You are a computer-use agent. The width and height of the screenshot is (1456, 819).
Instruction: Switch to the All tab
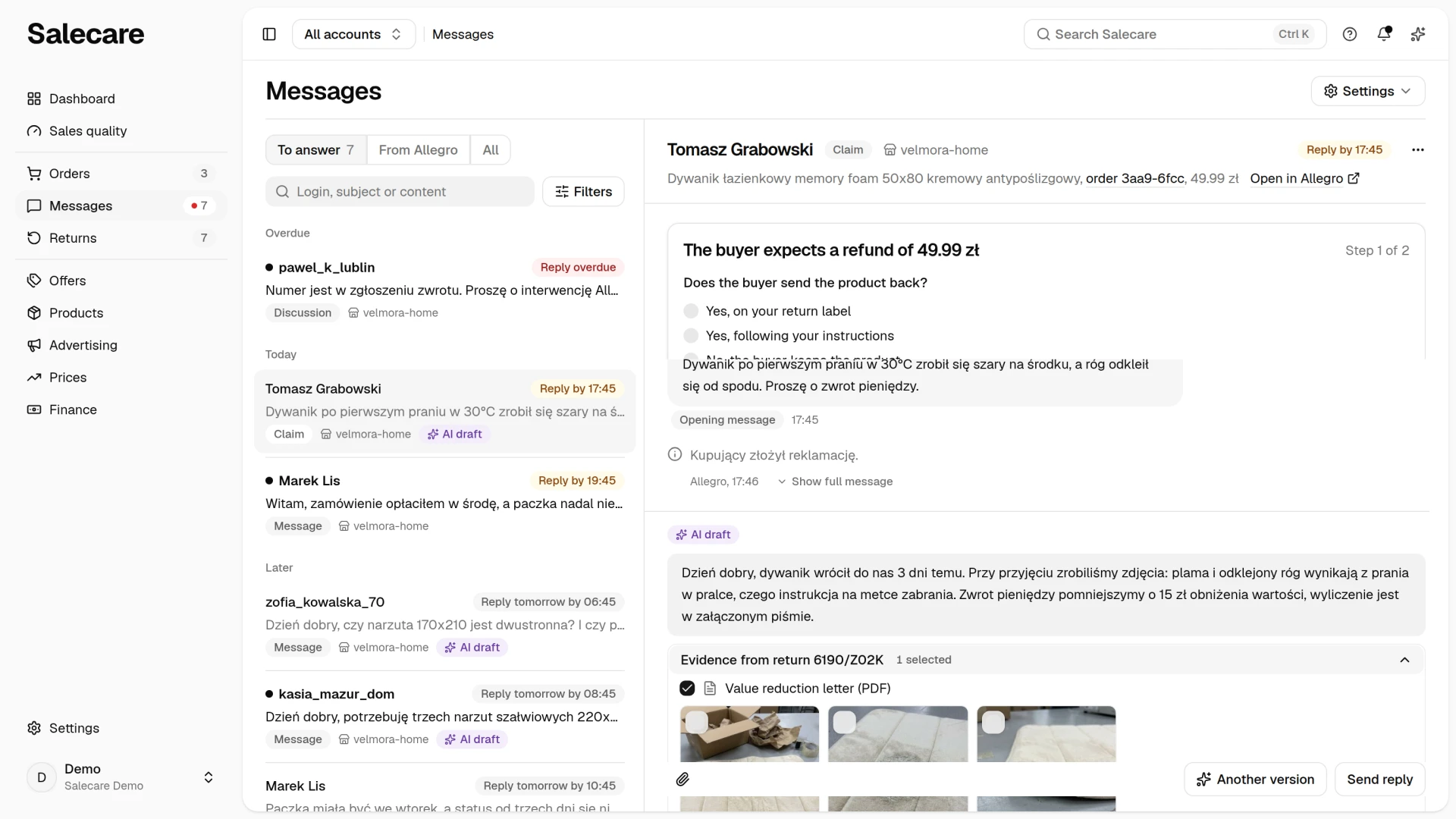[x=491, y=150]
